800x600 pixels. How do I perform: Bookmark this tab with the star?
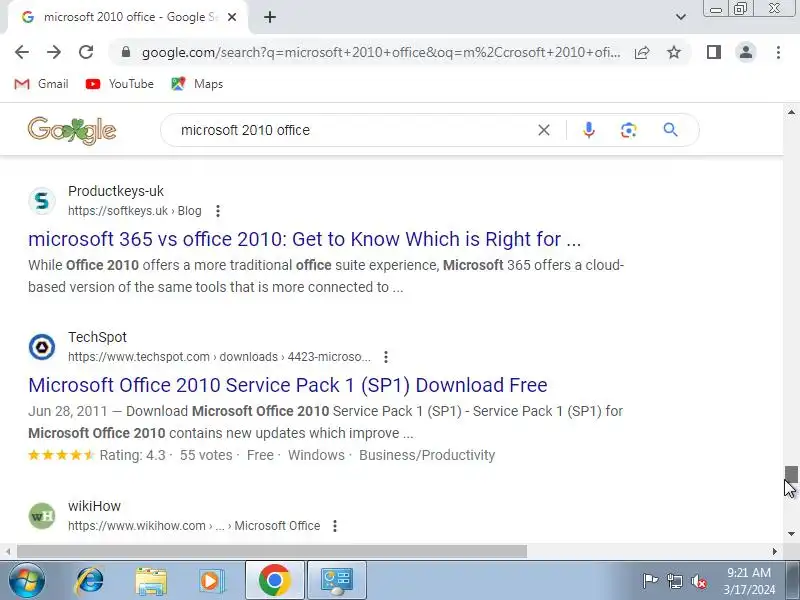674,52
